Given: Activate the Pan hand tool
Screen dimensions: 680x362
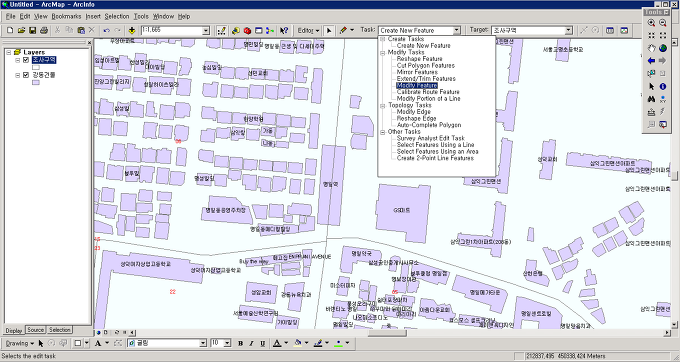Looking at the screenshot, I should click(651, 48).
